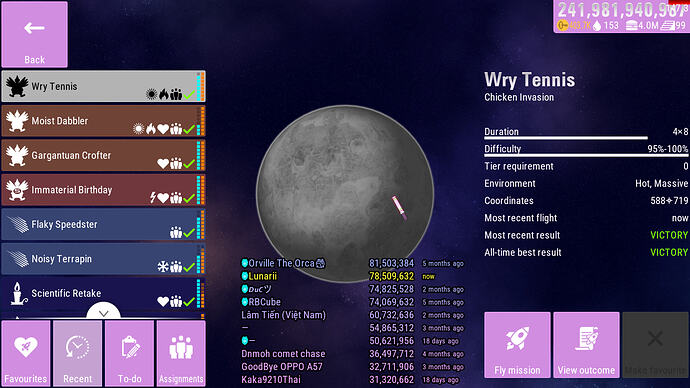Click the grey planet in the center
The height and width of the screenshot is (388, 690).
(345, 194)
